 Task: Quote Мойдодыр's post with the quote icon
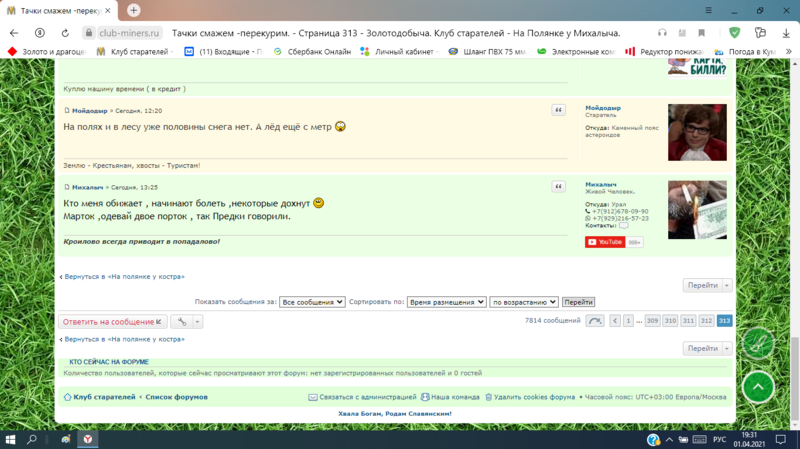click(558, 110)
